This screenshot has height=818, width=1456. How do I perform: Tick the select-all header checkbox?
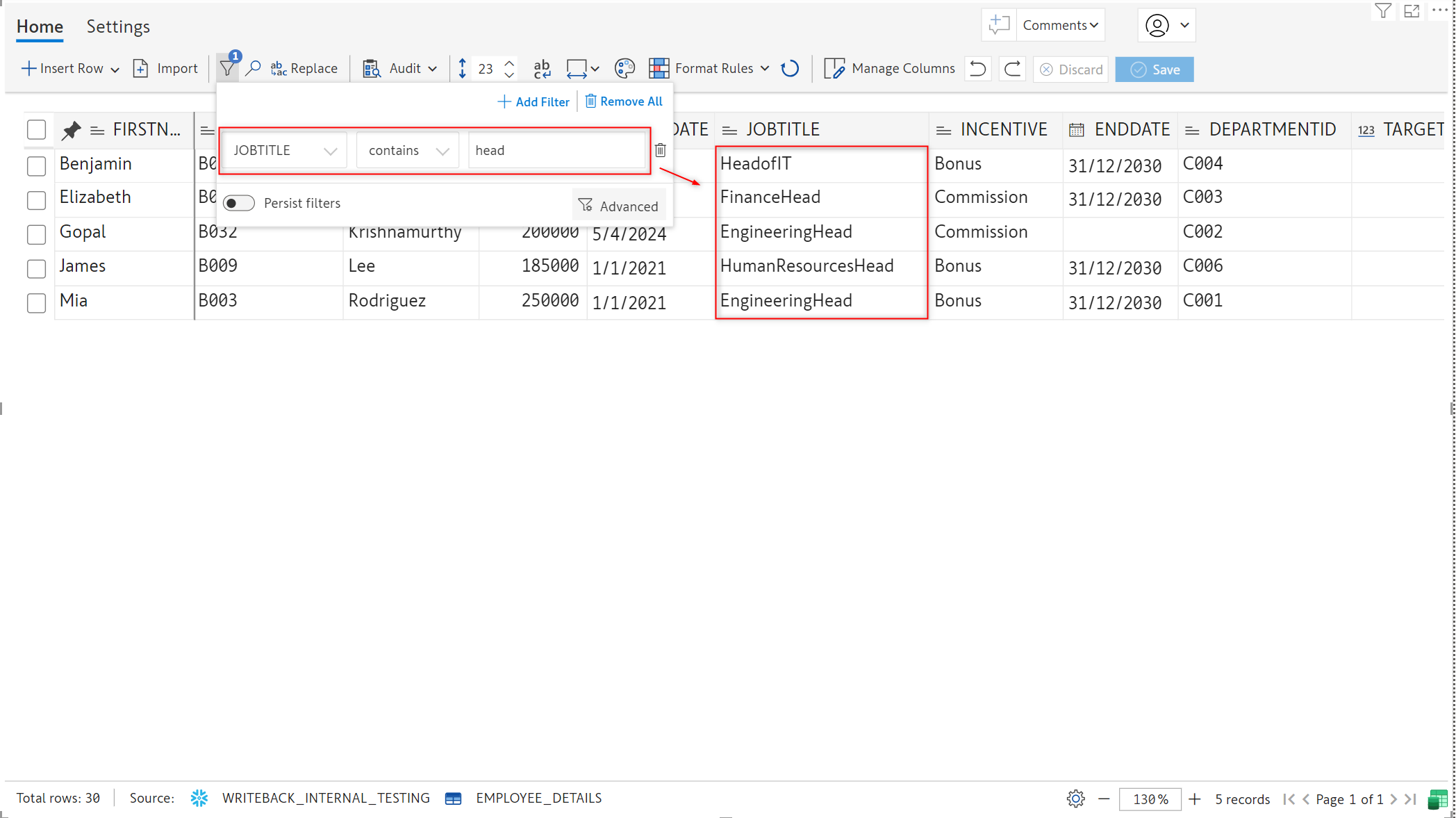(36, 130)
